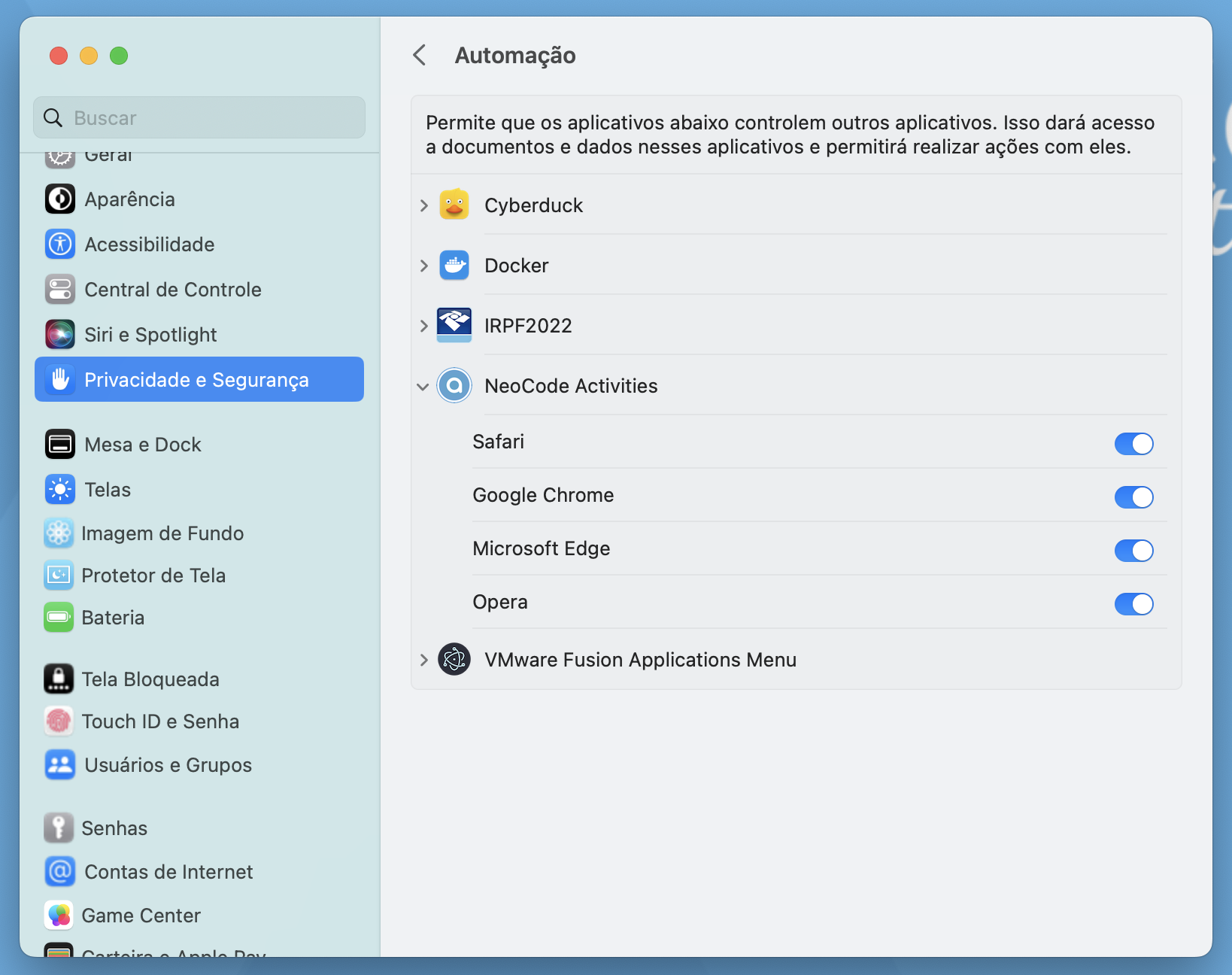Click the Docker app name

[x=516, y=266]
